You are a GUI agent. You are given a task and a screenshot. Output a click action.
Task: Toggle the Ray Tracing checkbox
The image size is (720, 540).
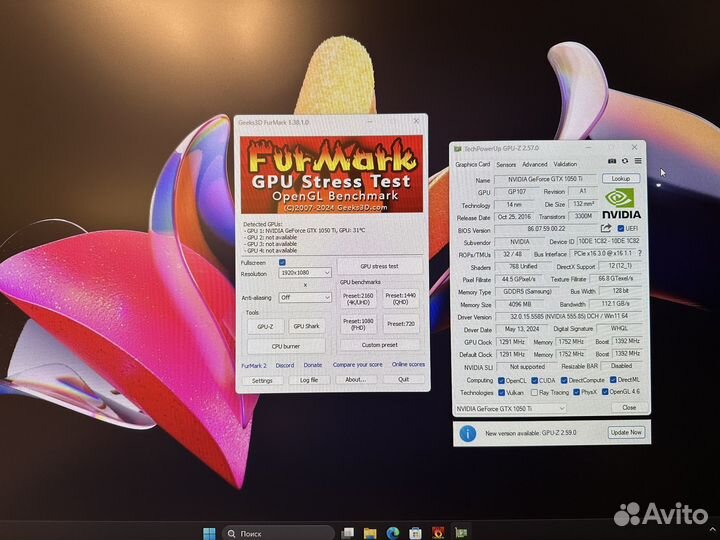click(534, 393)
